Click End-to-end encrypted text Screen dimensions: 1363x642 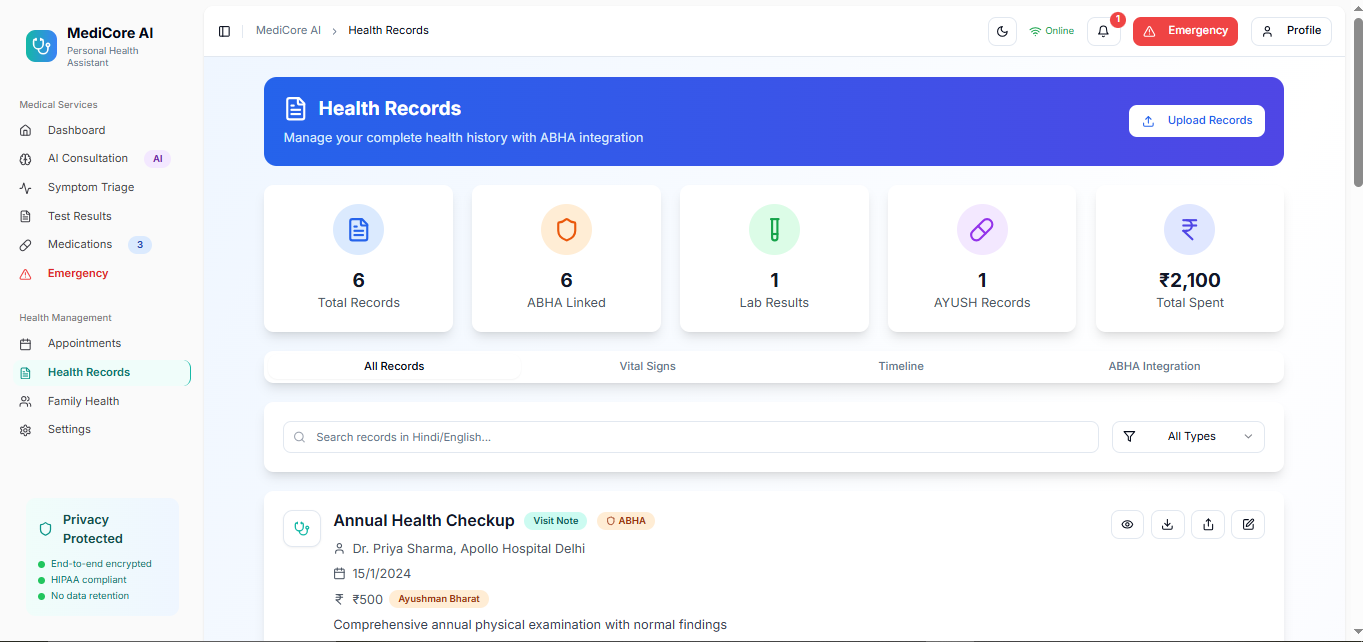pyautogui.click(x=101, y=564)
